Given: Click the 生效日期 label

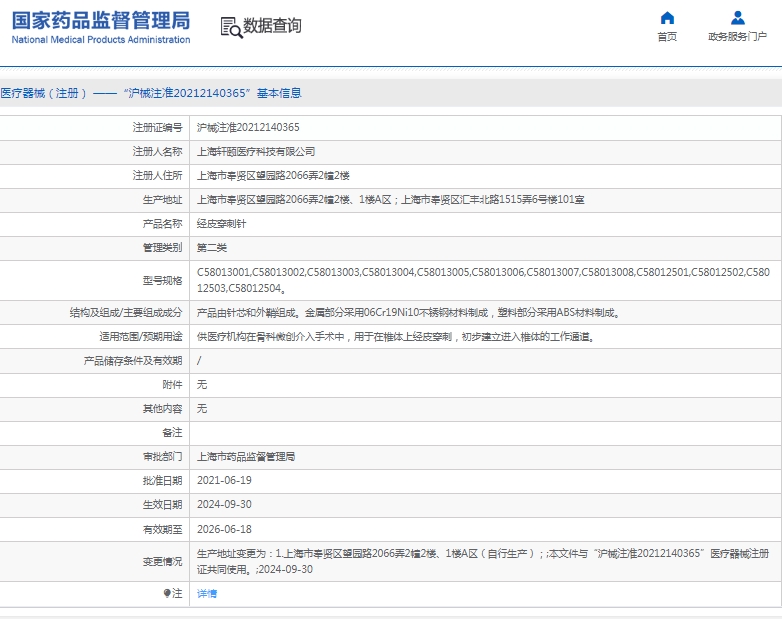Looking at the screenshot, I should [x=163, y=505].
